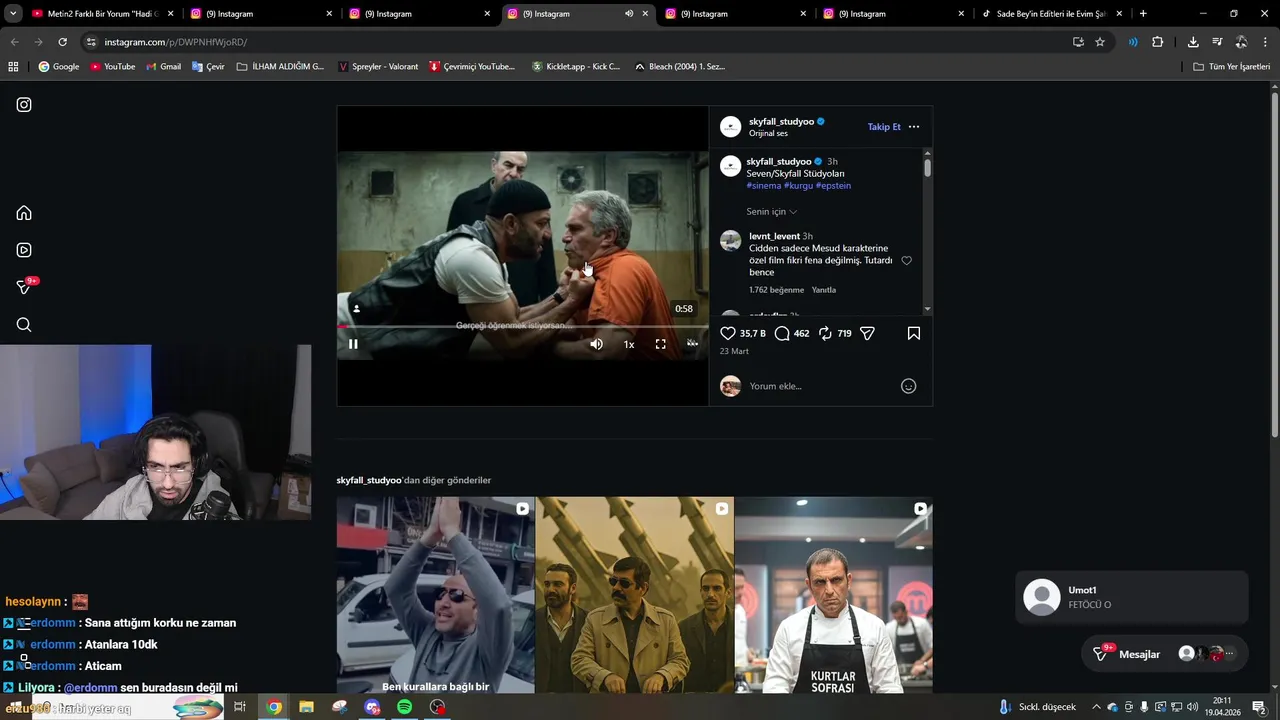Open the YouTube bookmark
1280x720 pixels.
[112, 67]
